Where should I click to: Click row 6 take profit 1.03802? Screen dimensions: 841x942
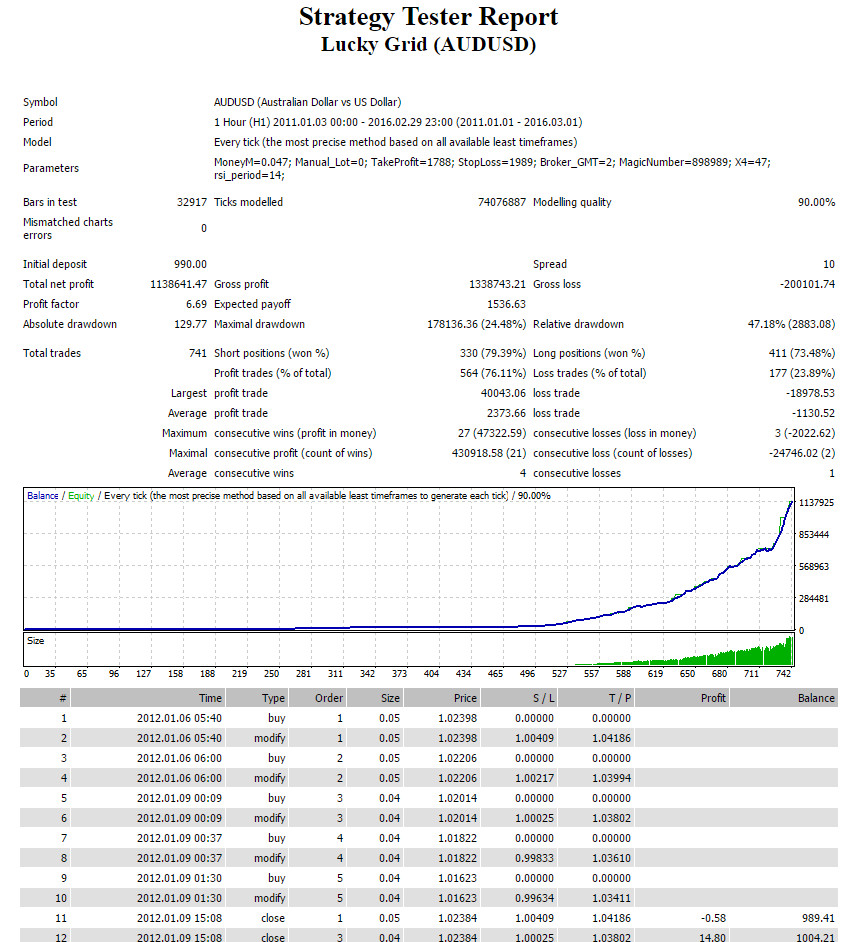click(612, 818)
